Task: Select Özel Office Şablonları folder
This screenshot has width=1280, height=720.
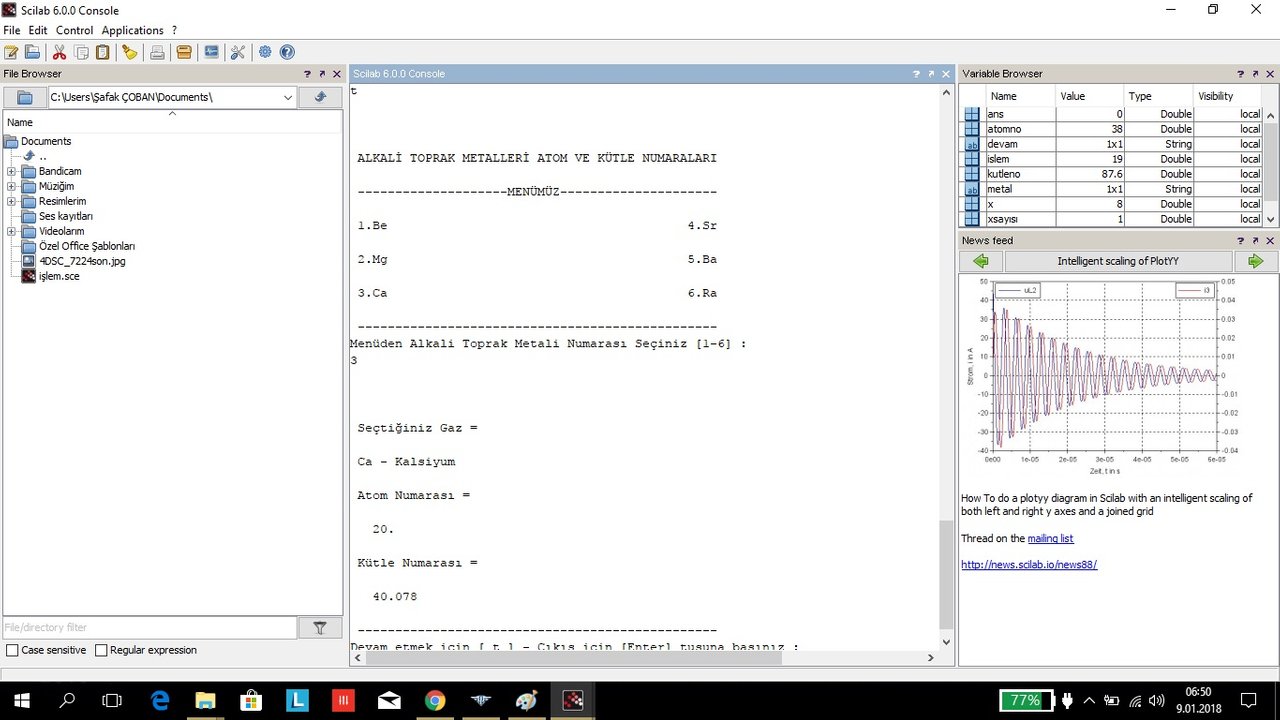Action: [86, 246]
